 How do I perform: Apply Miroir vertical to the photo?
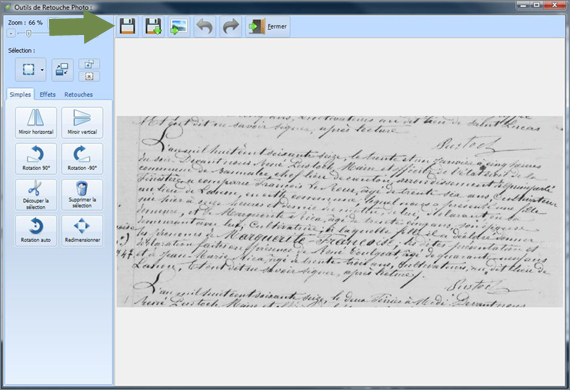click(82, 122)
